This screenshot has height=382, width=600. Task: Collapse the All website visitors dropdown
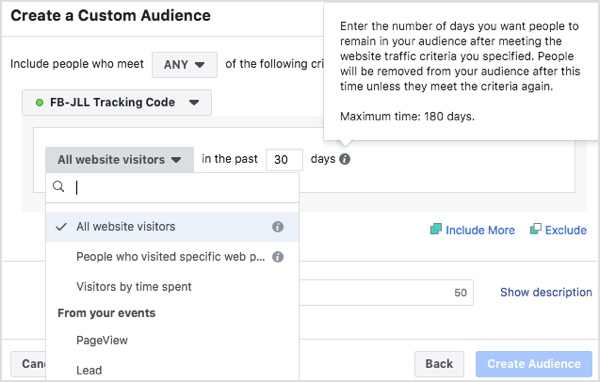click(x=119, y=160)
